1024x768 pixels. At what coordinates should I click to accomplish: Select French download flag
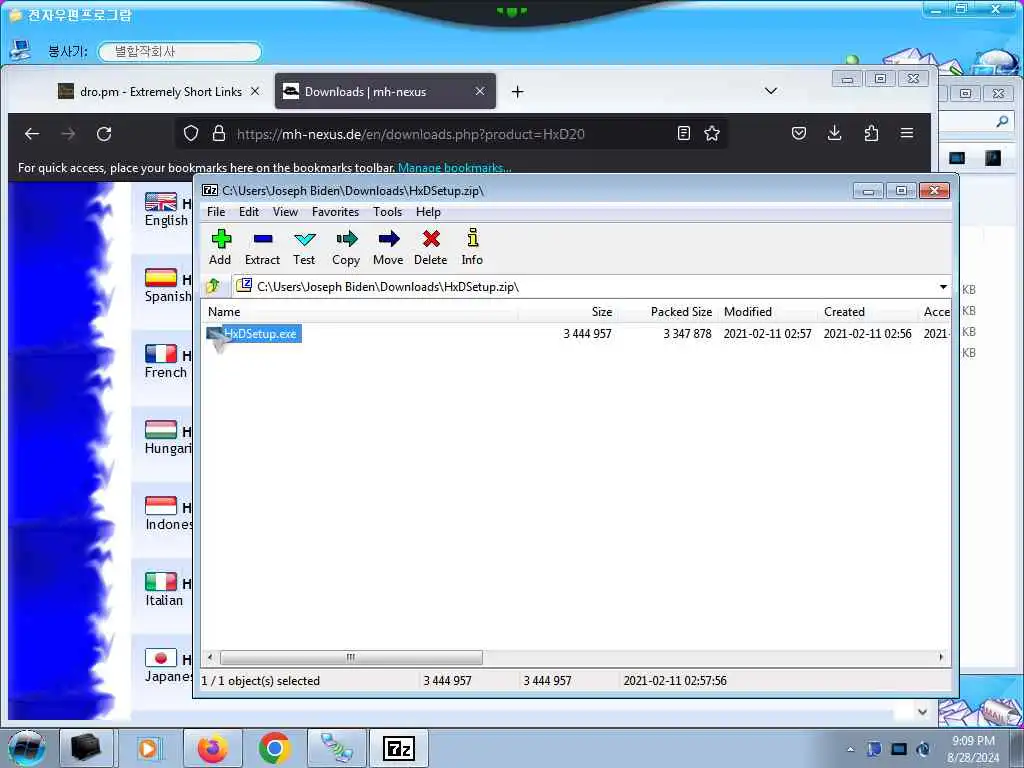tap(161, 353)
